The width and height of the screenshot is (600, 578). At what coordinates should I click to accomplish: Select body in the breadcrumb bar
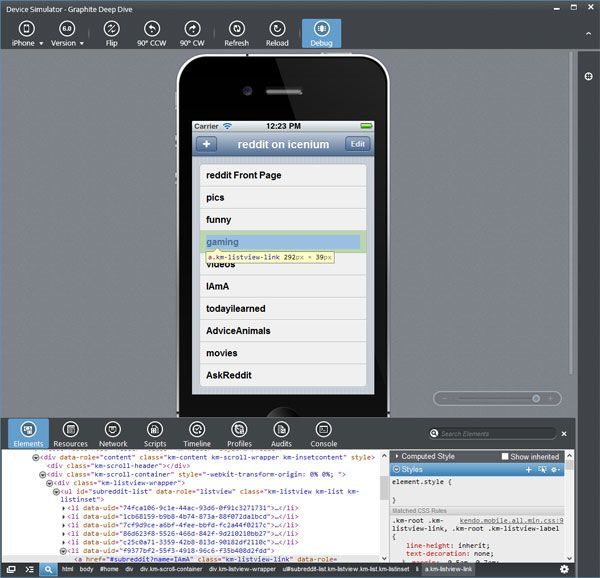click(86, 569)
